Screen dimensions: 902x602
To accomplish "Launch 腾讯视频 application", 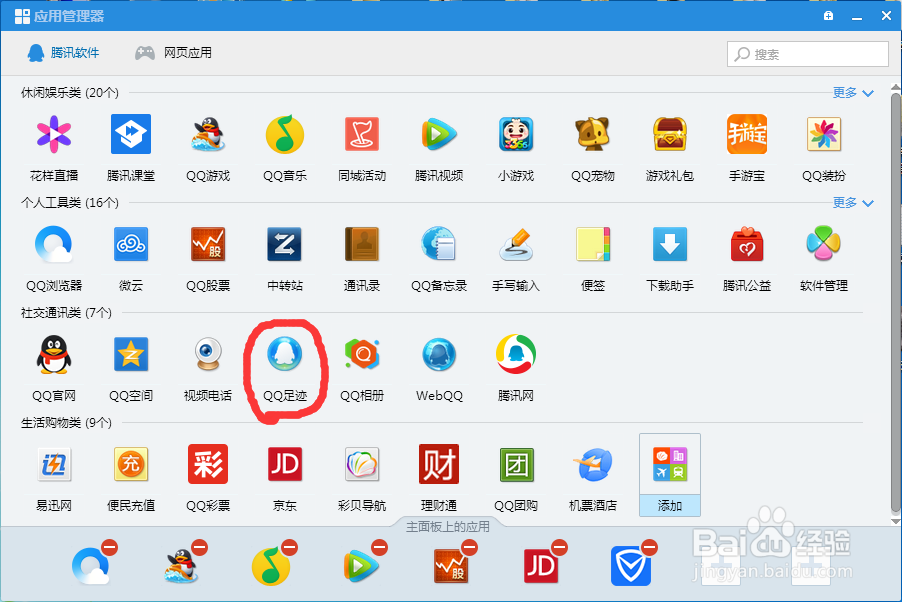I will click(438, 134).
